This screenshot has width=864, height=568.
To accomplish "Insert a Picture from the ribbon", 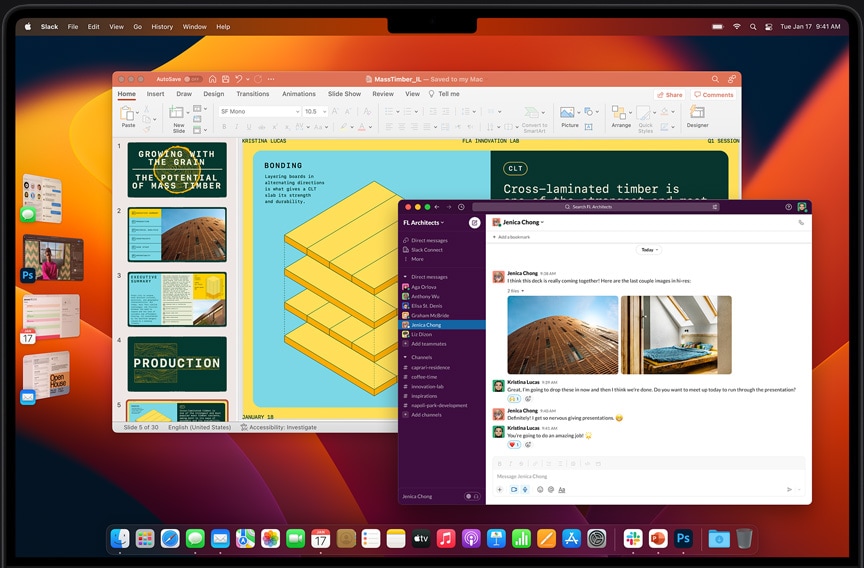I will [x=569, y=115].
